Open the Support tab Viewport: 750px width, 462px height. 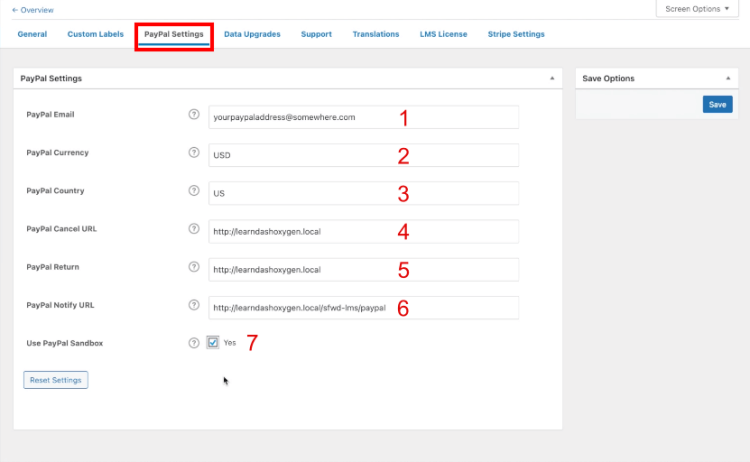316,34
